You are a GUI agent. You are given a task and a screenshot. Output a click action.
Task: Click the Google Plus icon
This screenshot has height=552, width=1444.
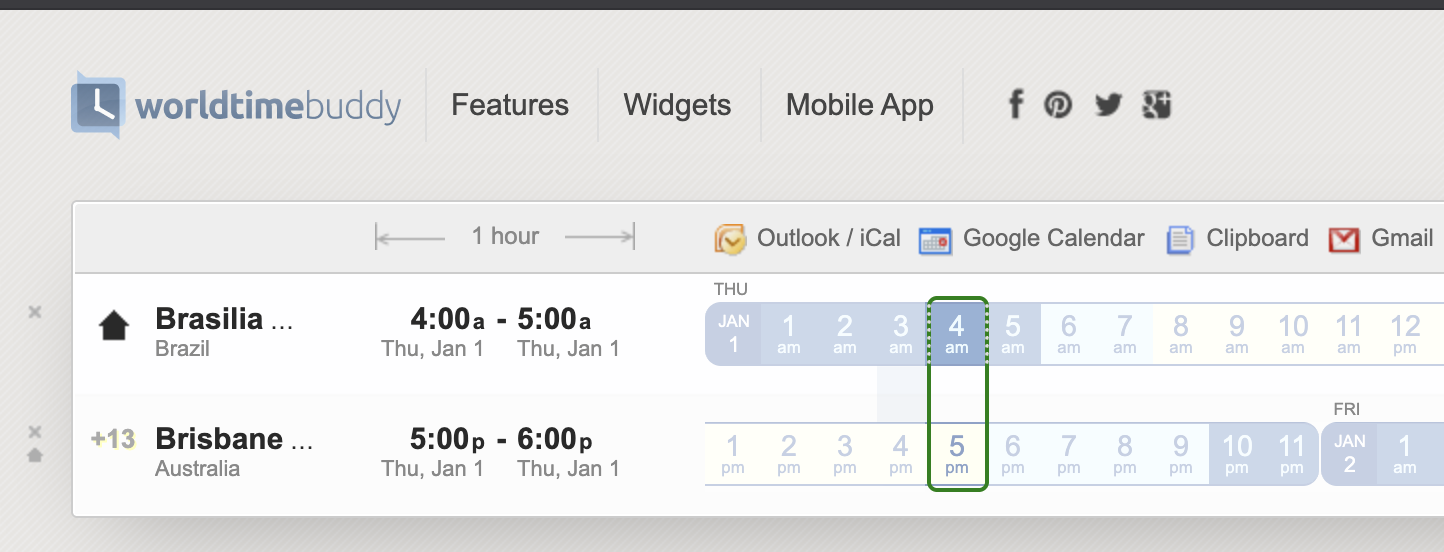pyautogui.click(x=1157, y=104)
